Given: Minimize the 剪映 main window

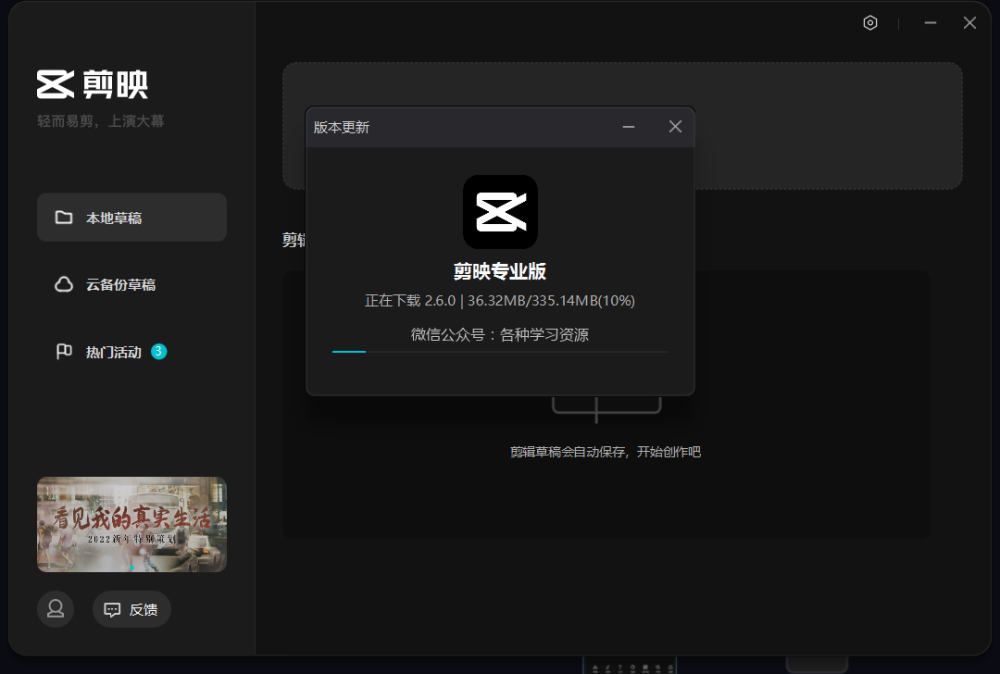Looking at the screenshot, I should click(x=930, y=23).
